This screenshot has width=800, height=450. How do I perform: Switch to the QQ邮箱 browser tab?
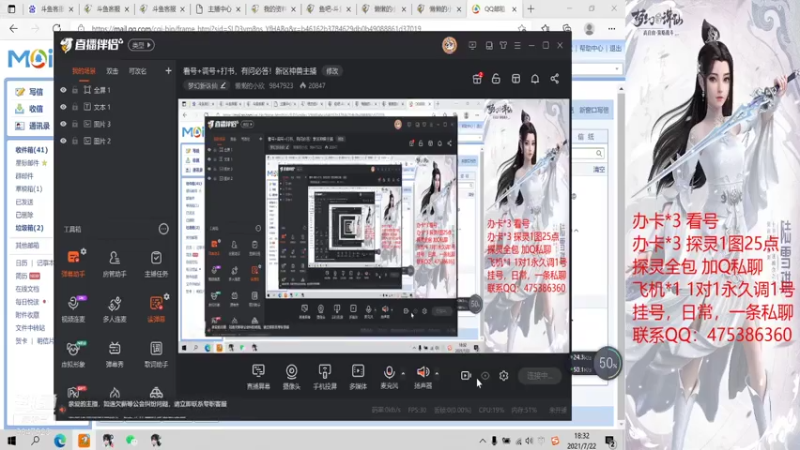click(x=493, y=9)
